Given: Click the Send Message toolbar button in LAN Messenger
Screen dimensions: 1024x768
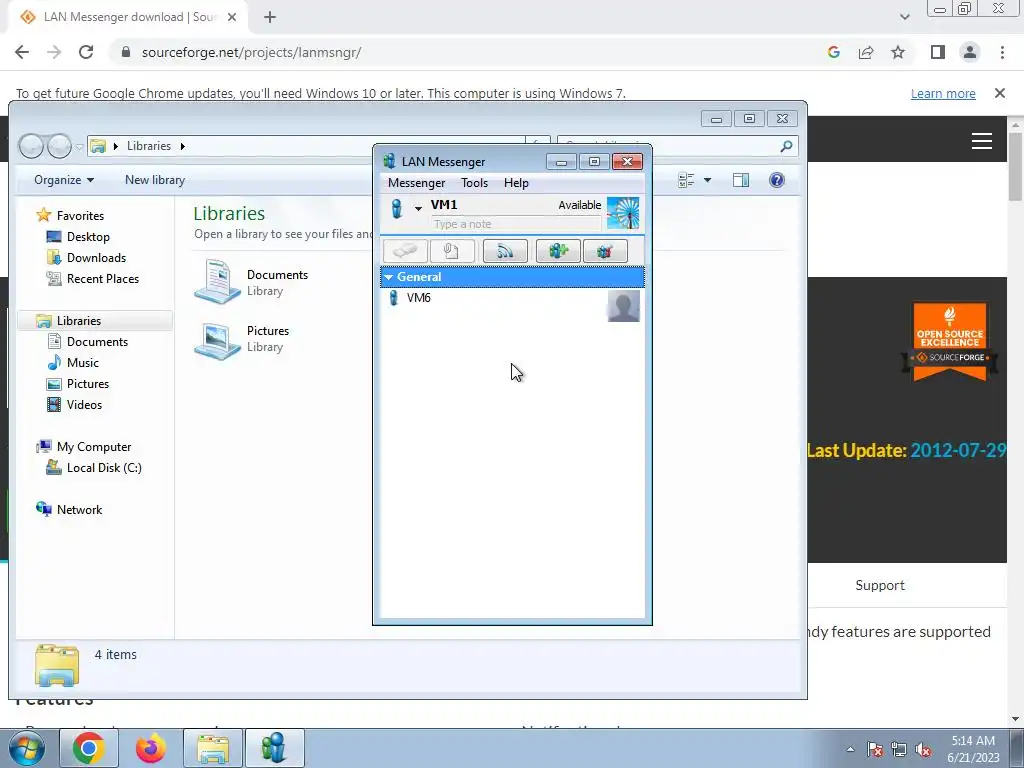Looking at the screenshot, I should [x=406, y=251].
